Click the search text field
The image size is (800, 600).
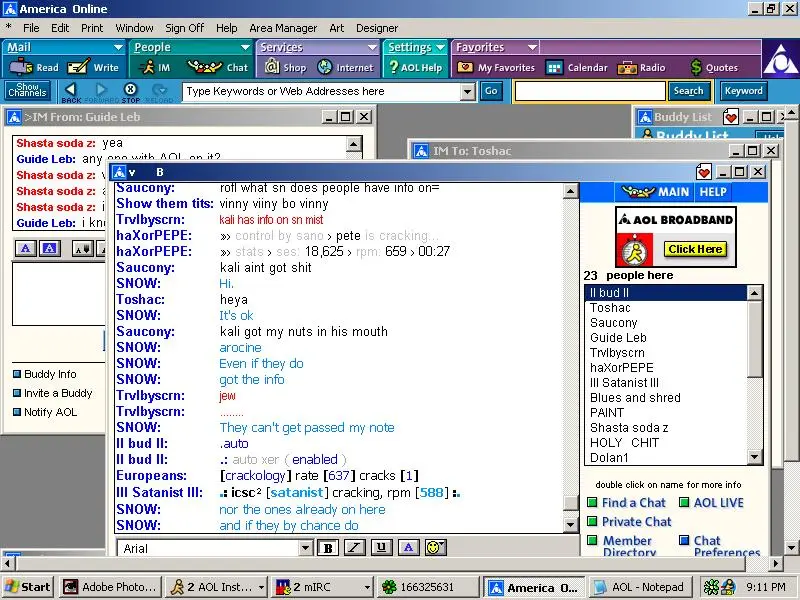(590, 91)
